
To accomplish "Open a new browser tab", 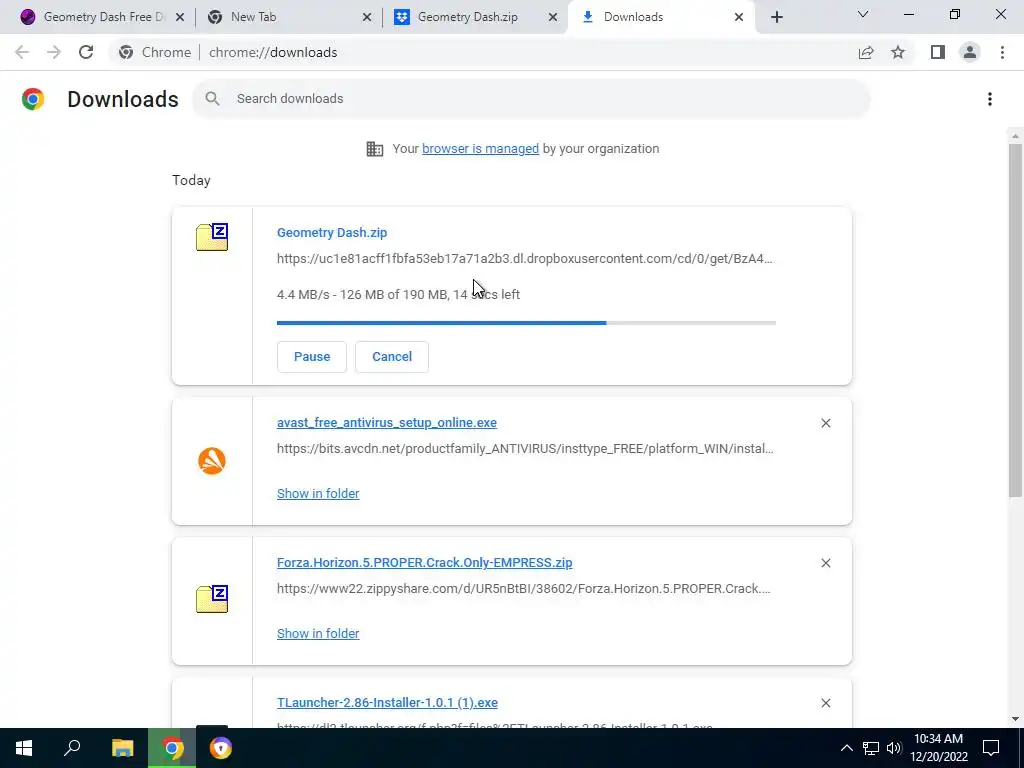I will tap(776, 17).
